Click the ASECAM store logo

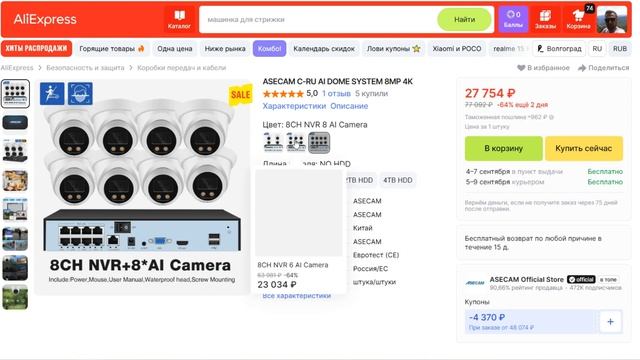pyautogui.click(x=475, y=282)
